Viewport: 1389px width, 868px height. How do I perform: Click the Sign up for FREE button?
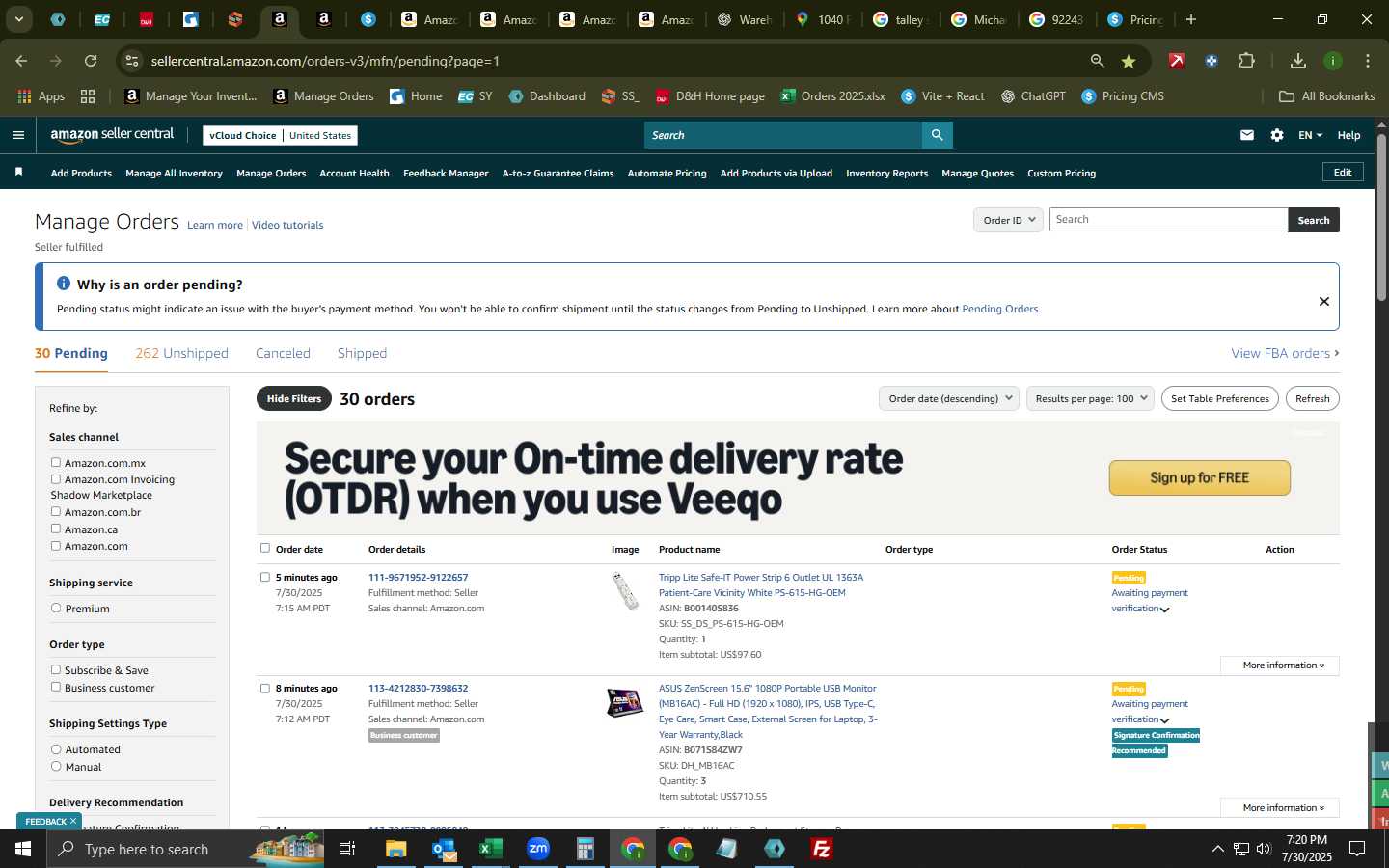[x=1199, y=477]
